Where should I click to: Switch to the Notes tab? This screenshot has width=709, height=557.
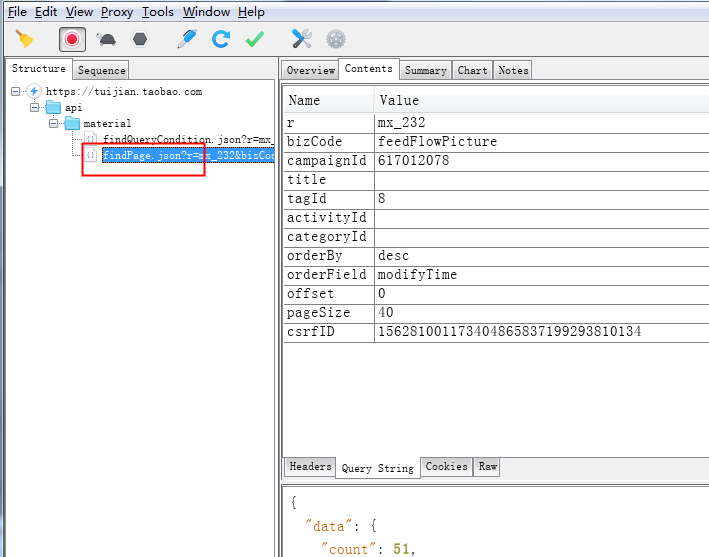(513, 71)
